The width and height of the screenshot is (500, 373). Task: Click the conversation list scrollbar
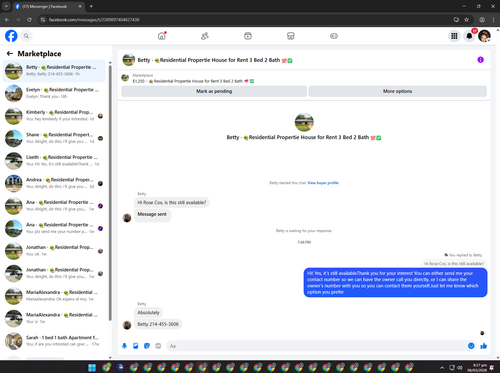click(110, 192)
